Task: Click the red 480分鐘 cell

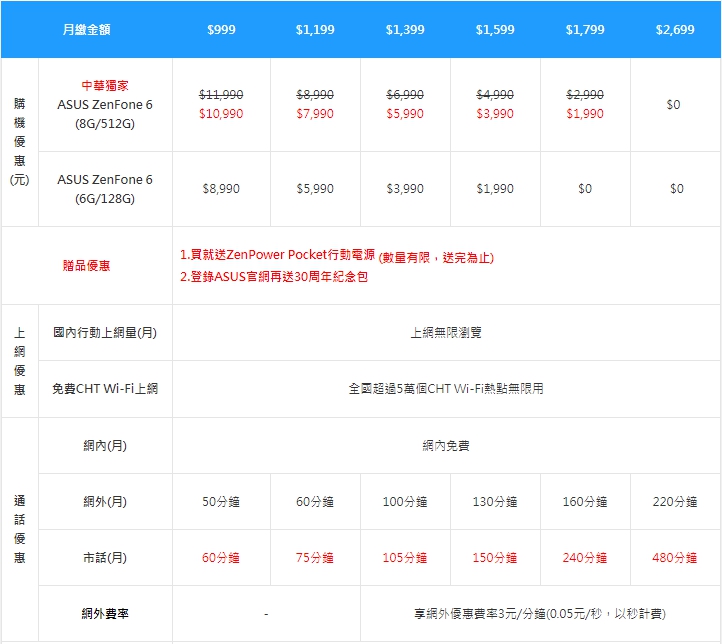Action: pos(675,558)
